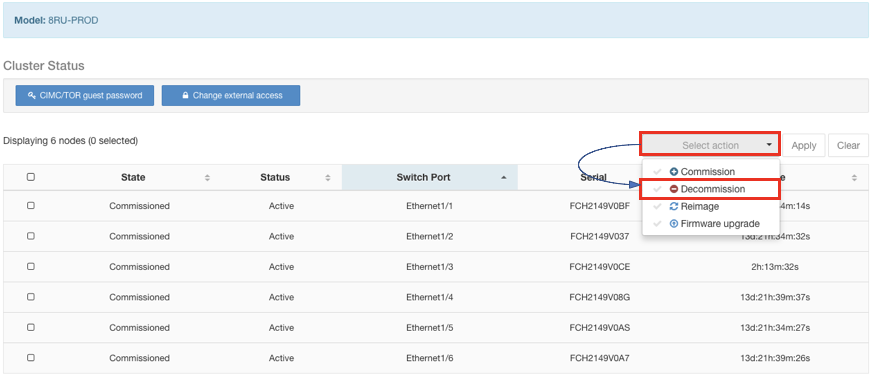Click the ascending arrow in Switch Port header

pos(504,178)
